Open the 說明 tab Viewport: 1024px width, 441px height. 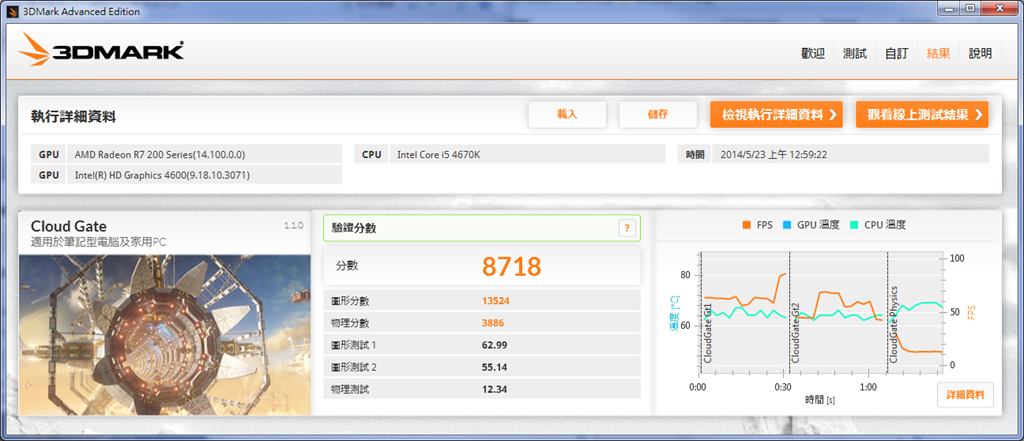coord(980,54)
